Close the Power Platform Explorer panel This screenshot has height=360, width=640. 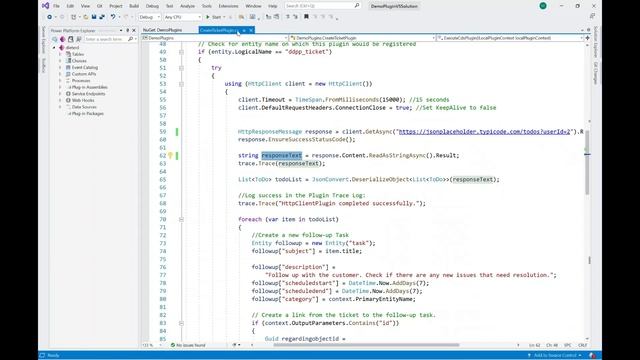click(x=134, y=31)
